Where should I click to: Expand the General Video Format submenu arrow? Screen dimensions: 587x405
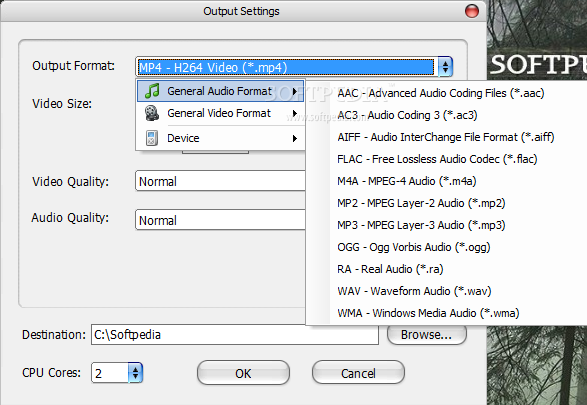click(x=295, y=113)
